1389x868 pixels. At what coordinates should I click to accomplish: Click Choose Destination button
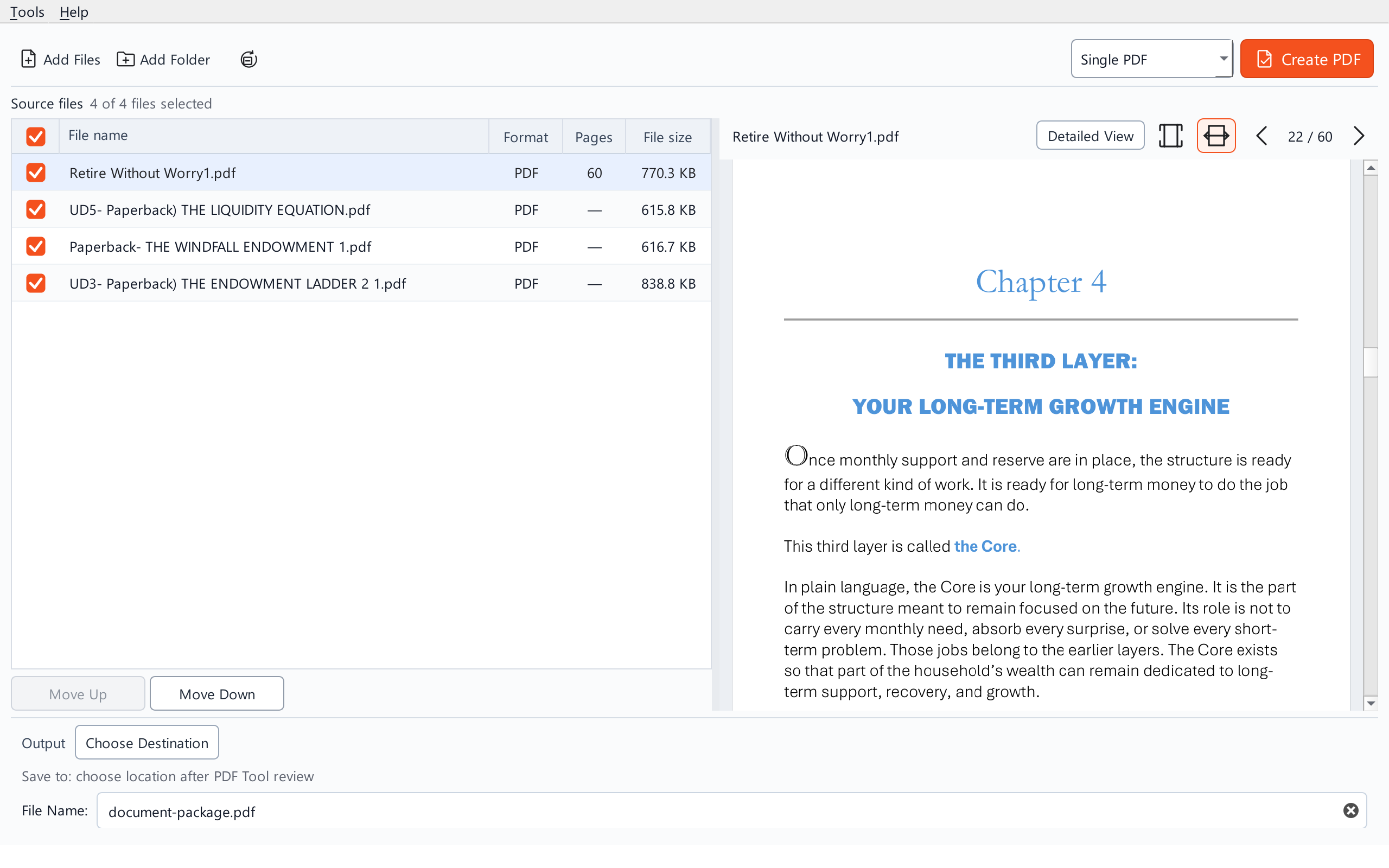146,742
